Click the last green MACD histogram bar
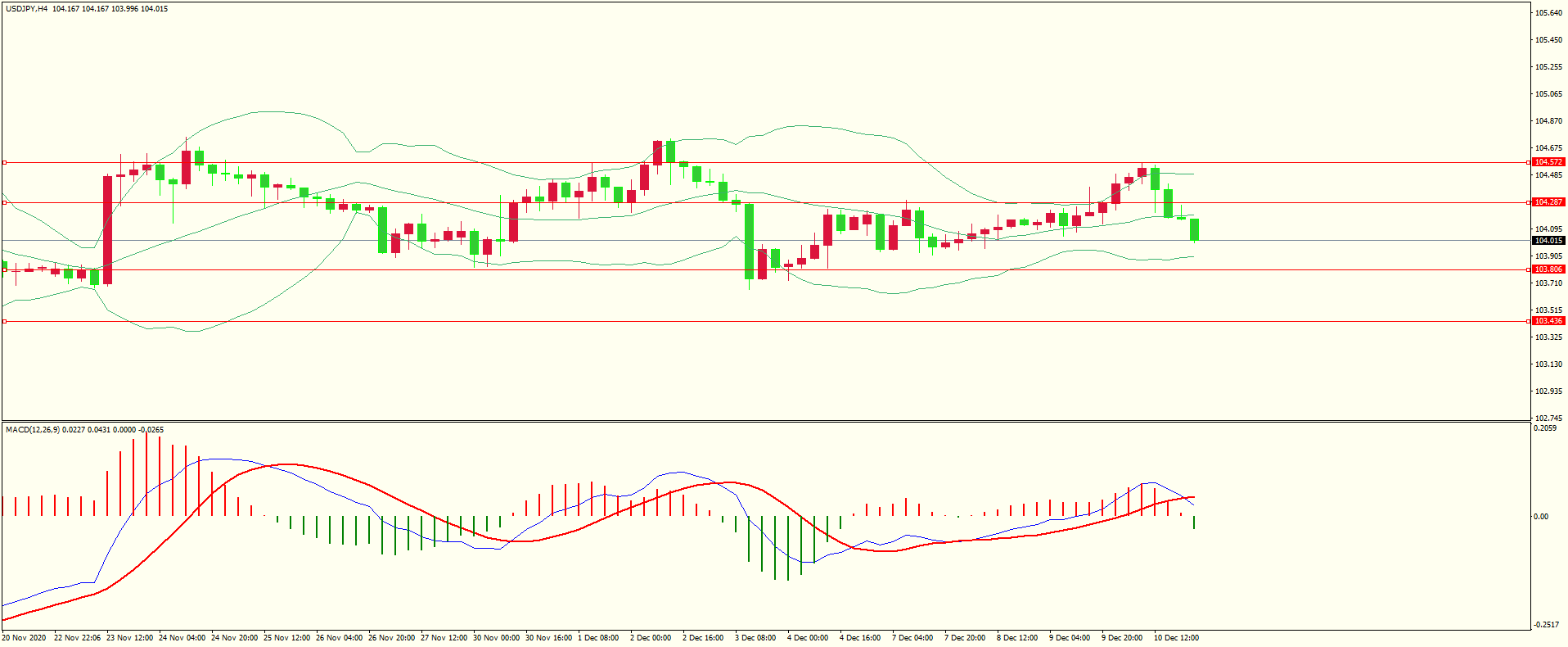Screen dimensions: 1568x647 tap(1194, 523)
